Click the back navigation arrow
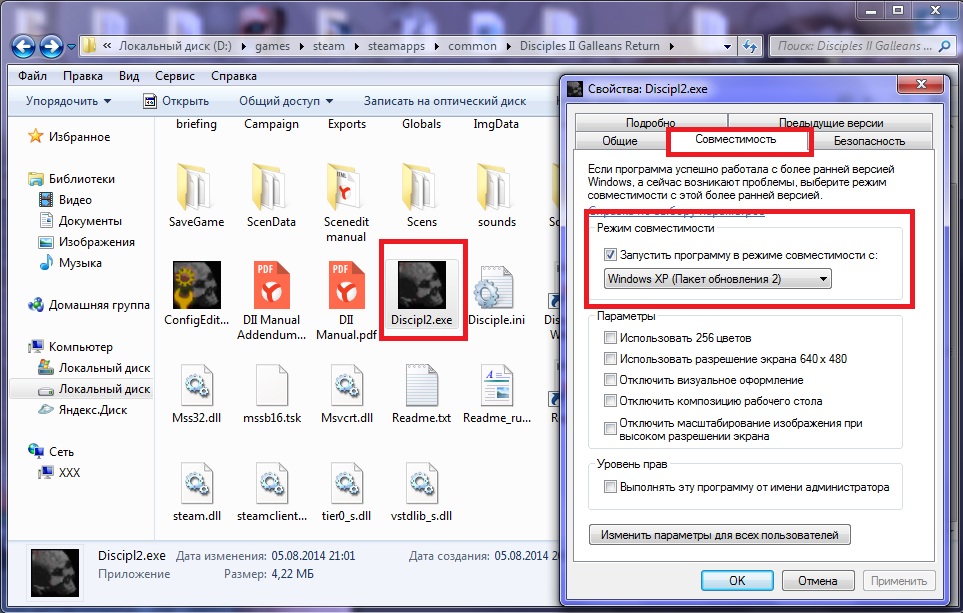This screenshot has width=963, height=613. 24,46
